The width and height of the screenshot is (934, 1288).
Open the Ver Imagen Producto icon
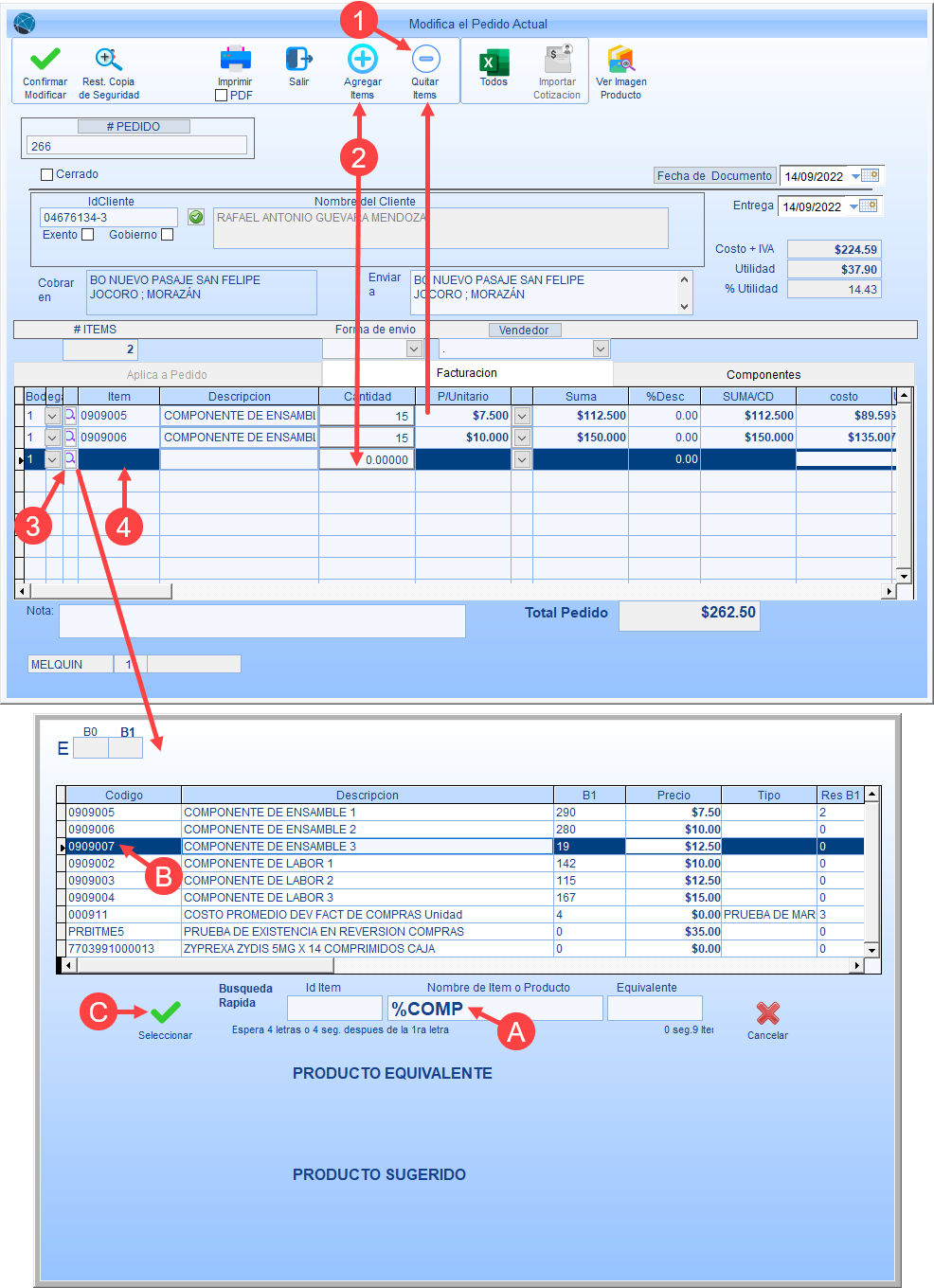tap(621, 59)
